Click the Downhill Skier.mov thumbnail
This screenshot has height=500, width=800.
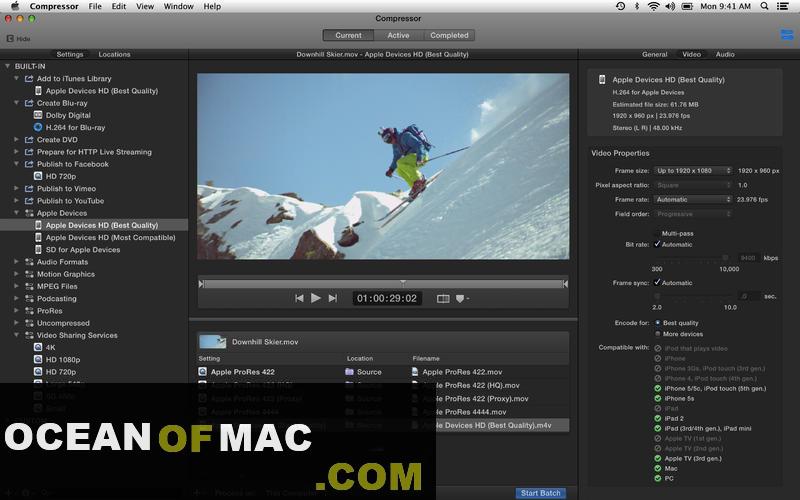pos(212,342)
